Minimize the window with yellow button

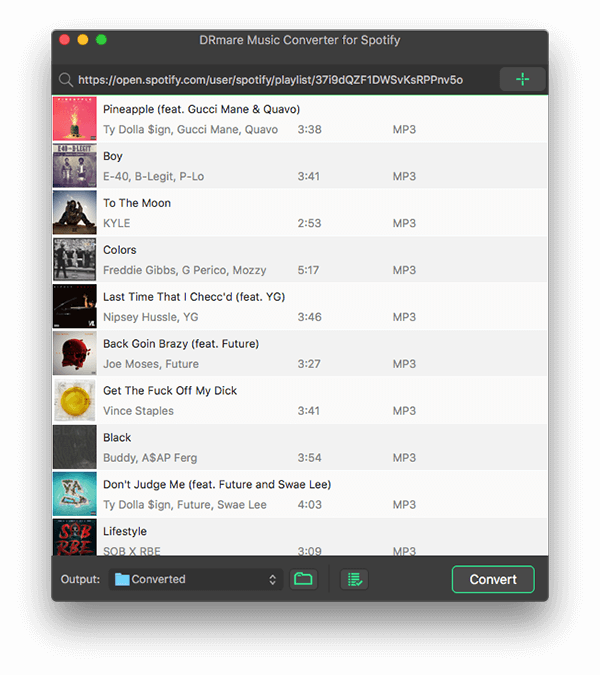pyautogui.click(x=83, y=40)
